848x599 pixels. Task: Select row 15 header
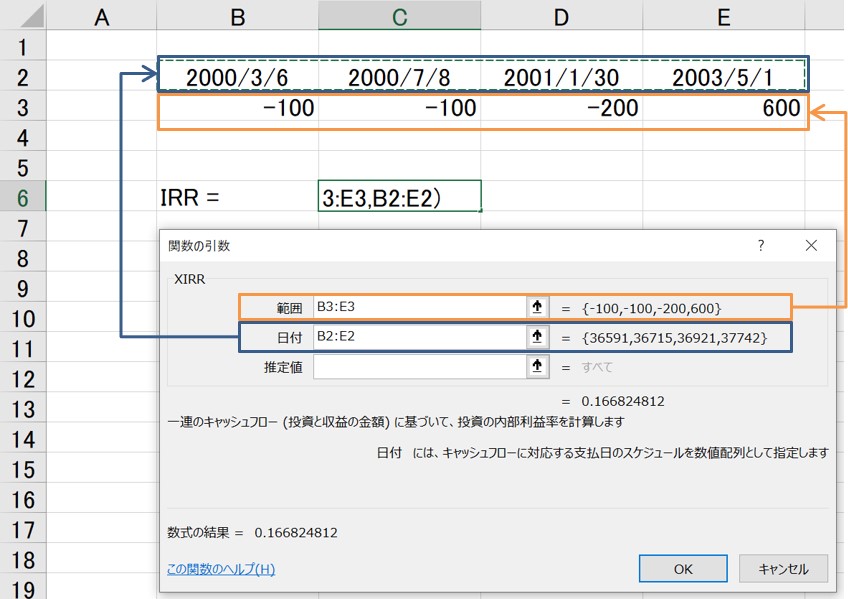coord(23,469)
